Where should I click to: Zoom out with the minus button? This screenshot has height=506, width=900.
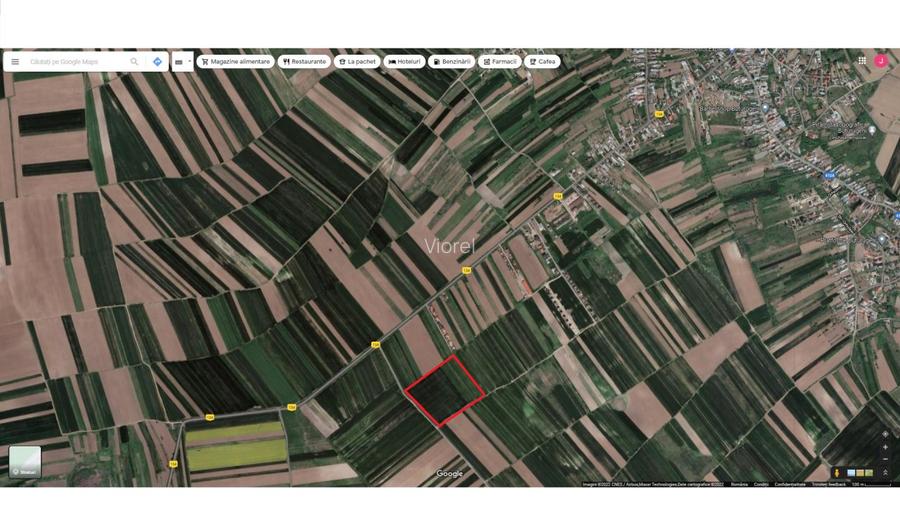click(885, 461)
